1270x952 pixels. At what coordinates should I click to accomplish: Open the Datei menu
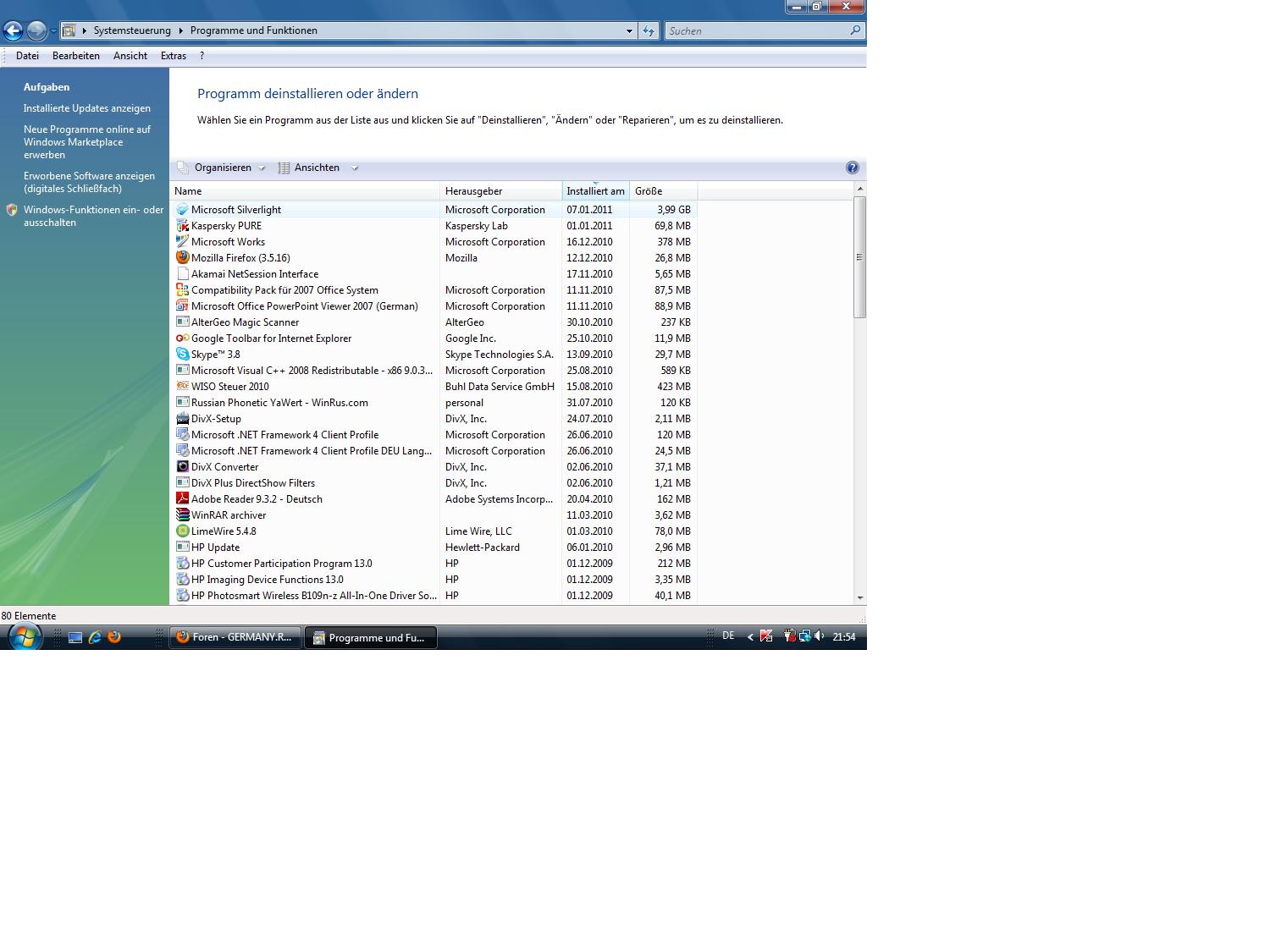coord(27,56)
